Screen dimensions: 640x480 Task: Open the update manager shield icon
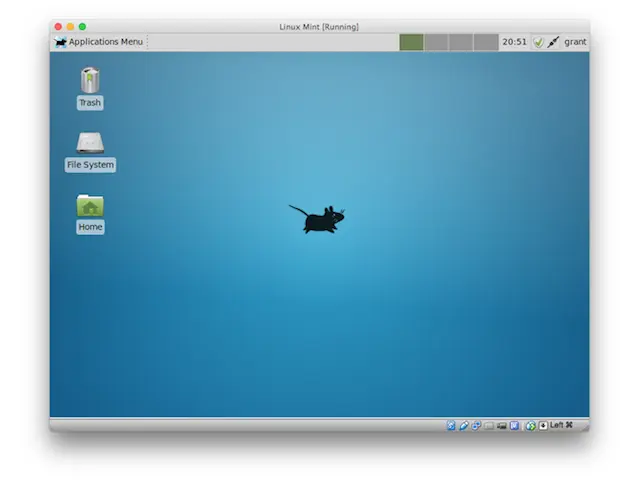click(x=538, y=42)
